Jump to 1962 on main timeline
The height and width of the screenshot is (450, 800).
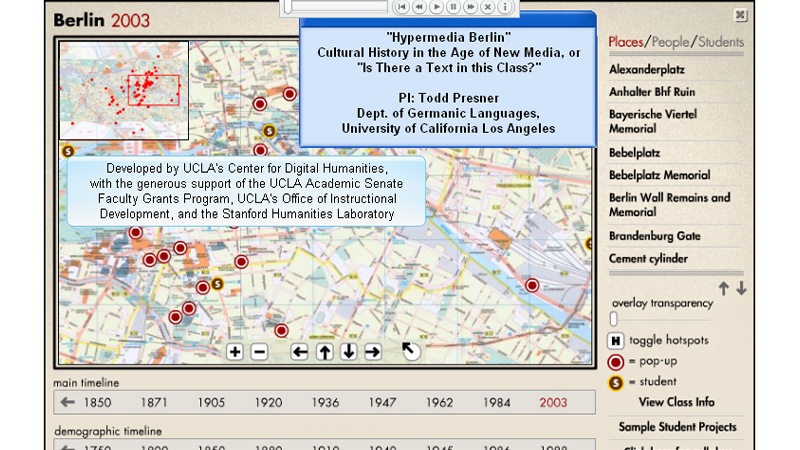point(440,403)
